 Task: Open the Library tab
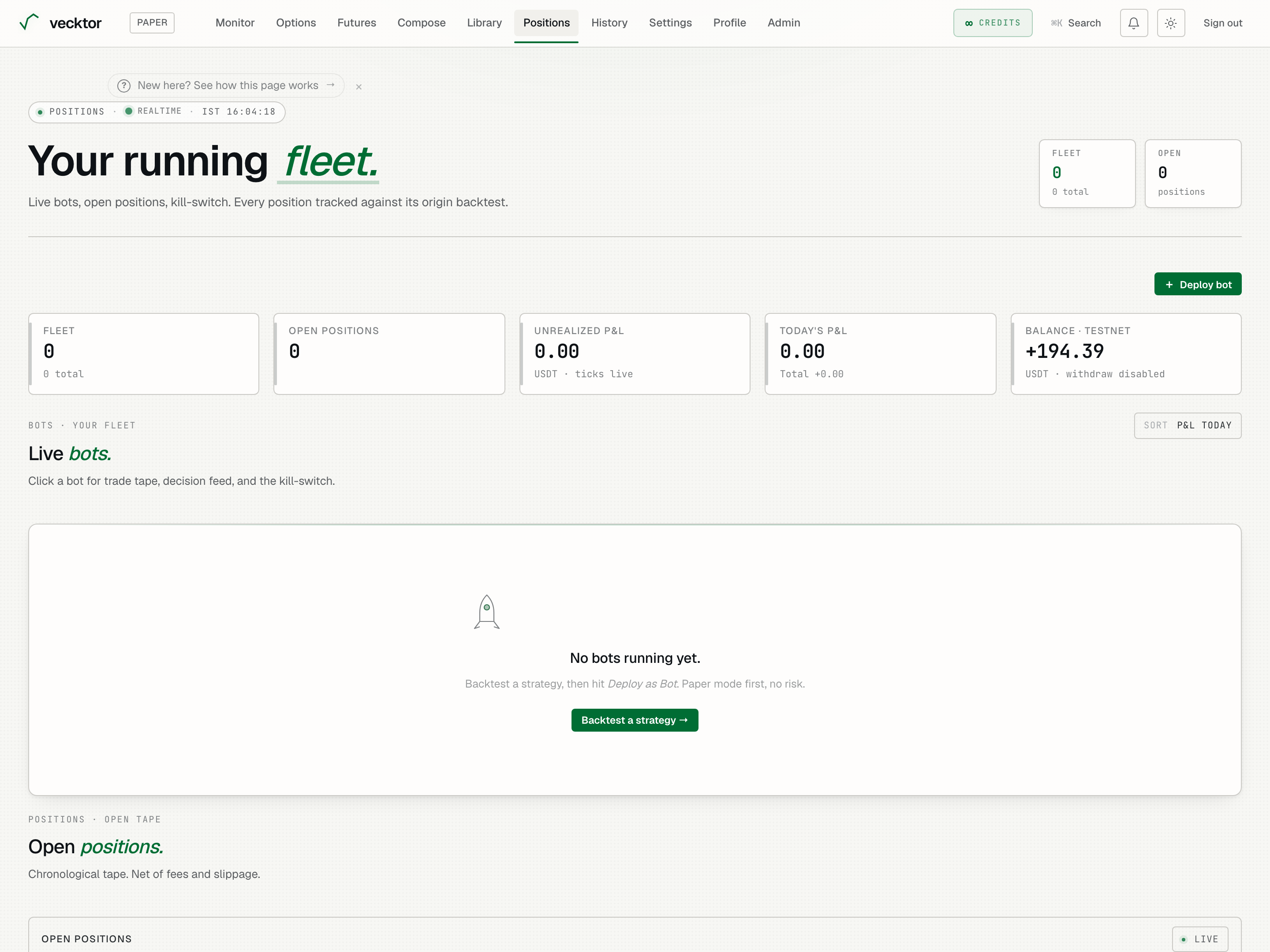click(484, 23)
